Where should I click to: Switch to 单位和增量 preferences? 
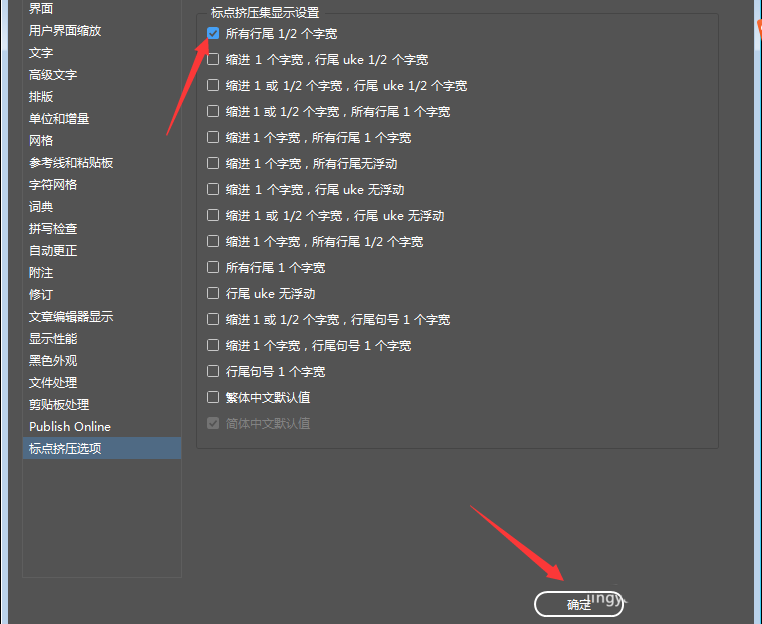point(59,118)
